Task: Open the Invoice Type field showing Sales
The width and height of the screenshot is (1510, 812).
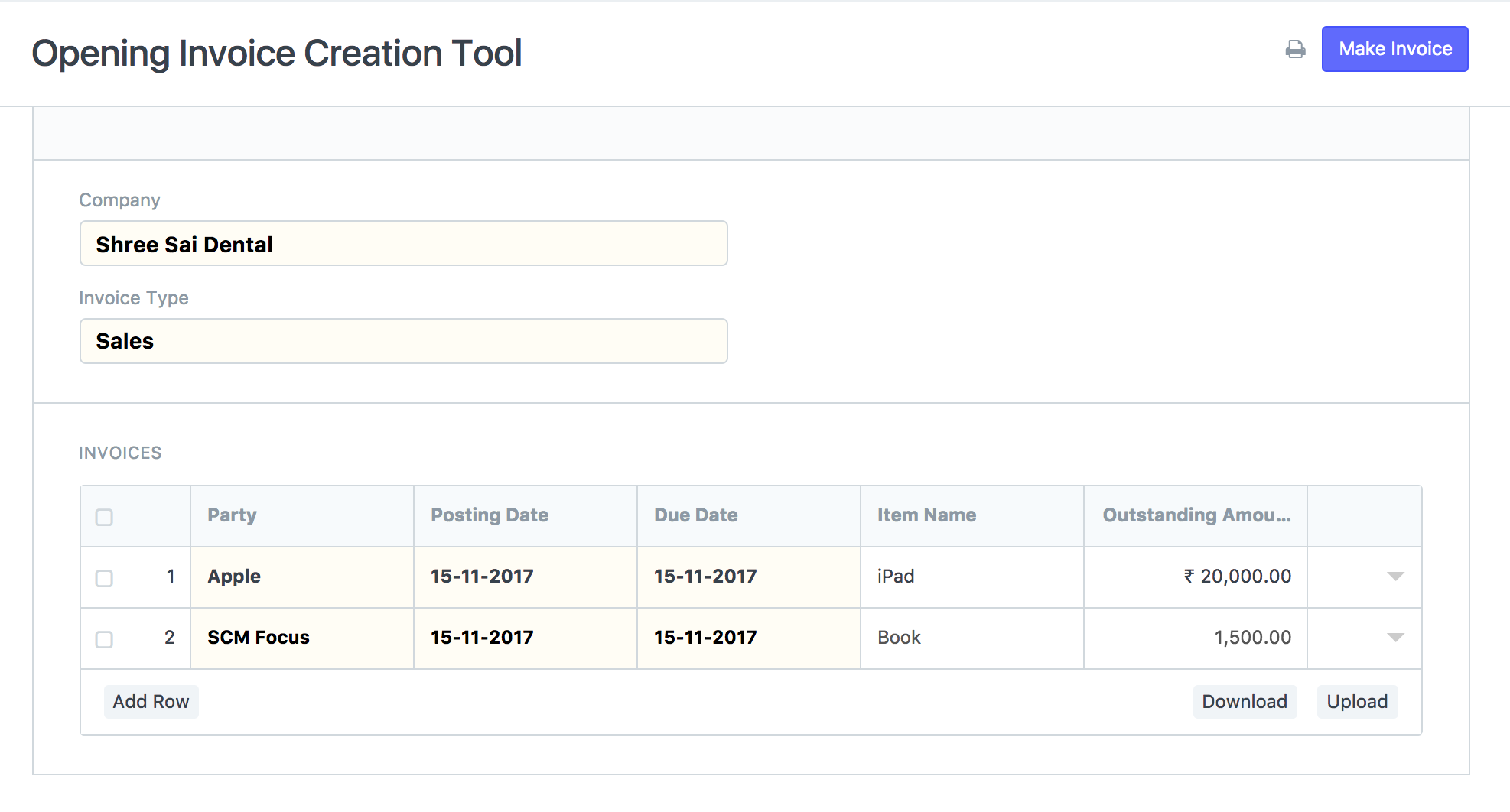Action: [403, 341]
